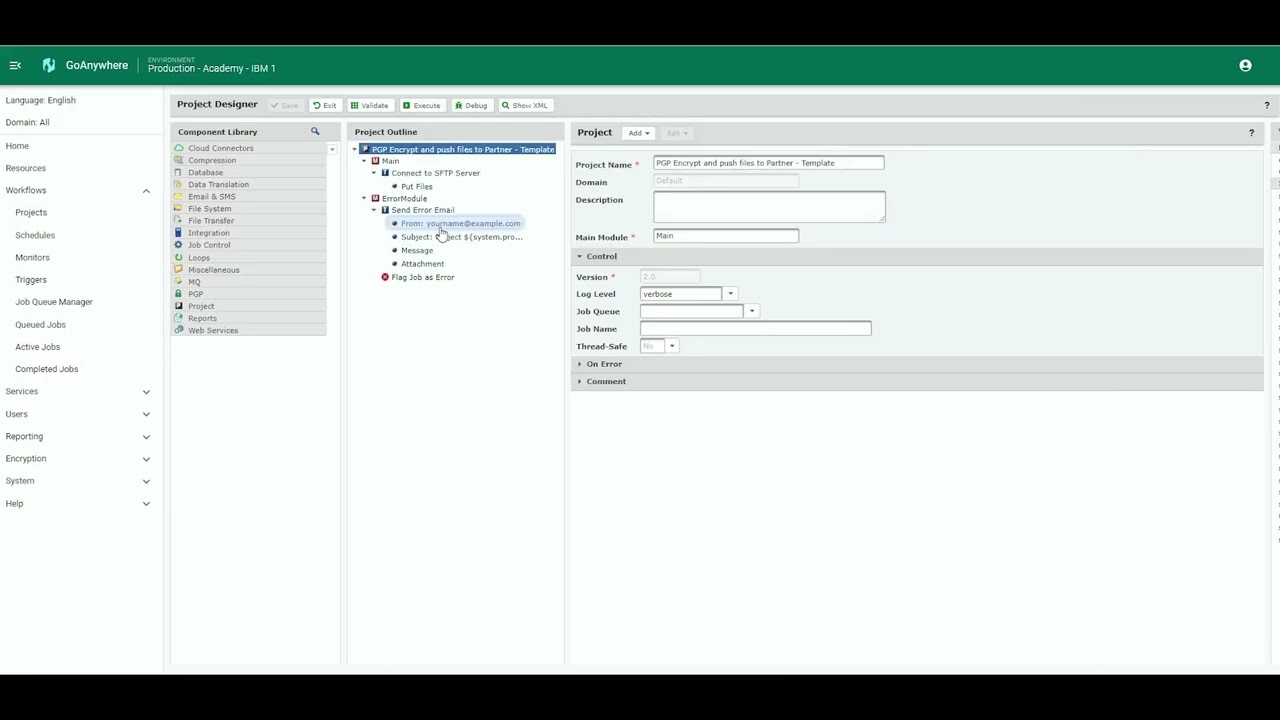This screenshot has height=720, width=1280.
Task: Click the PGP lock icon
Action: coord(179,294)
